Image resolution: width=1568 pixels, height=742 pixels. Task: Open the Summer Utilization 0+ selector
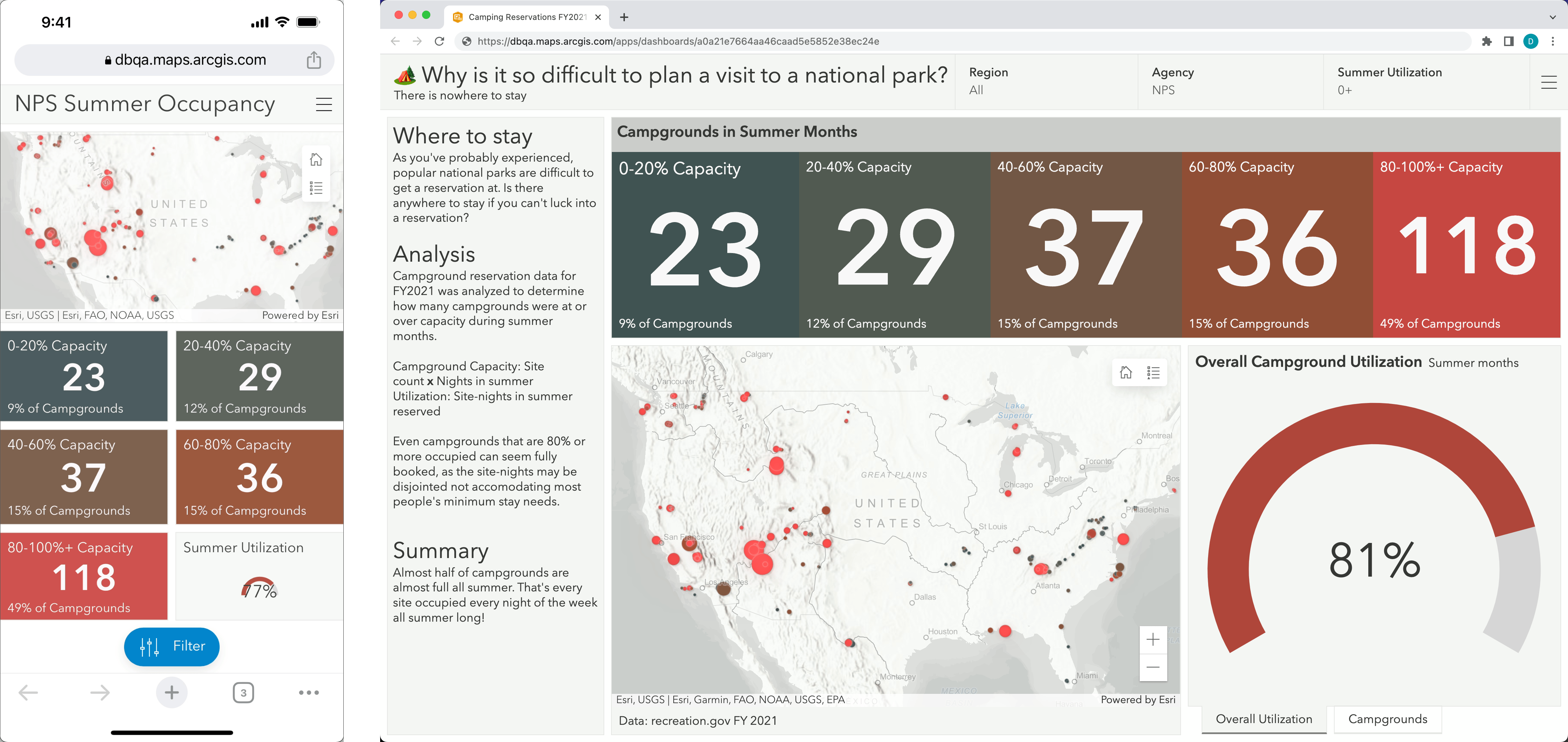tap(1426, 81)
